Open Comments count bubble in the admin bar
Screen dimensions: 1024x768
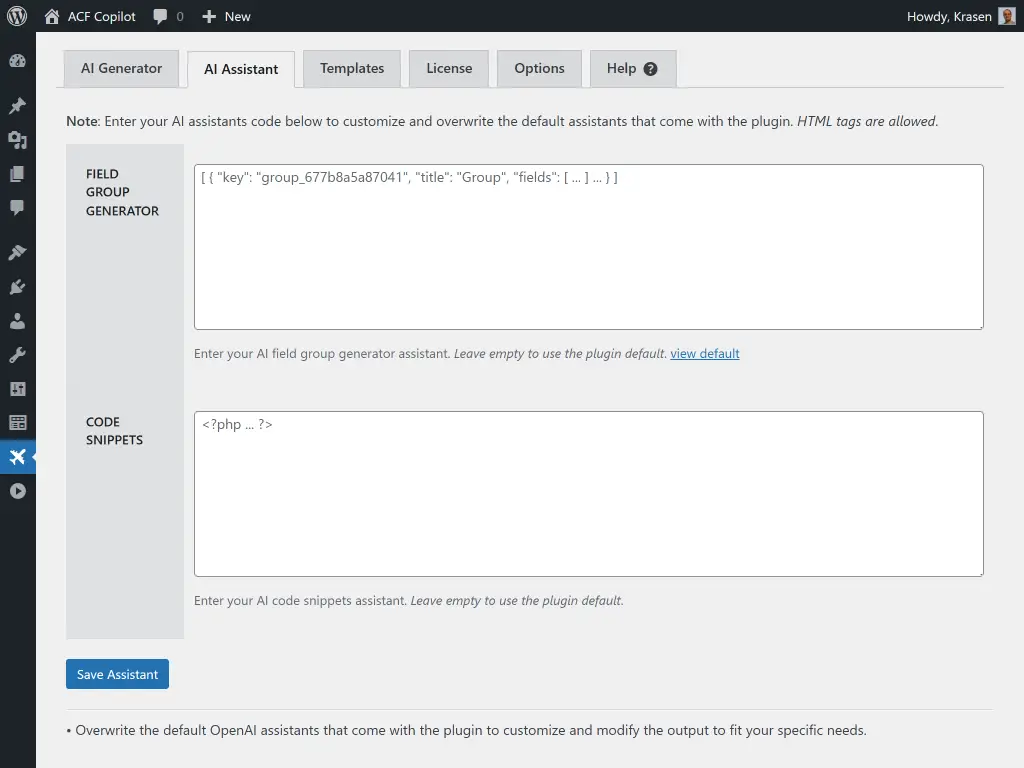pos(167,16)
